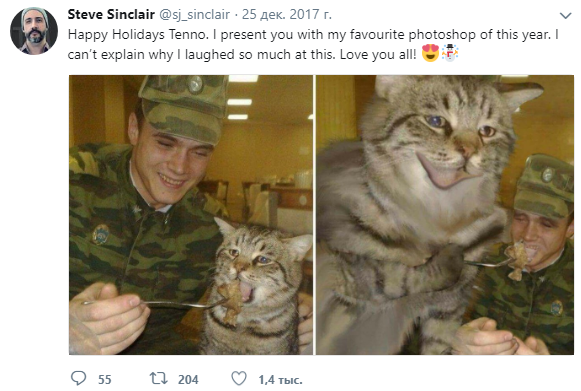Open the left photo of soldier feeding cat
Screen dimensions: 581x391
pyautogui.click(x=191, y=215)
